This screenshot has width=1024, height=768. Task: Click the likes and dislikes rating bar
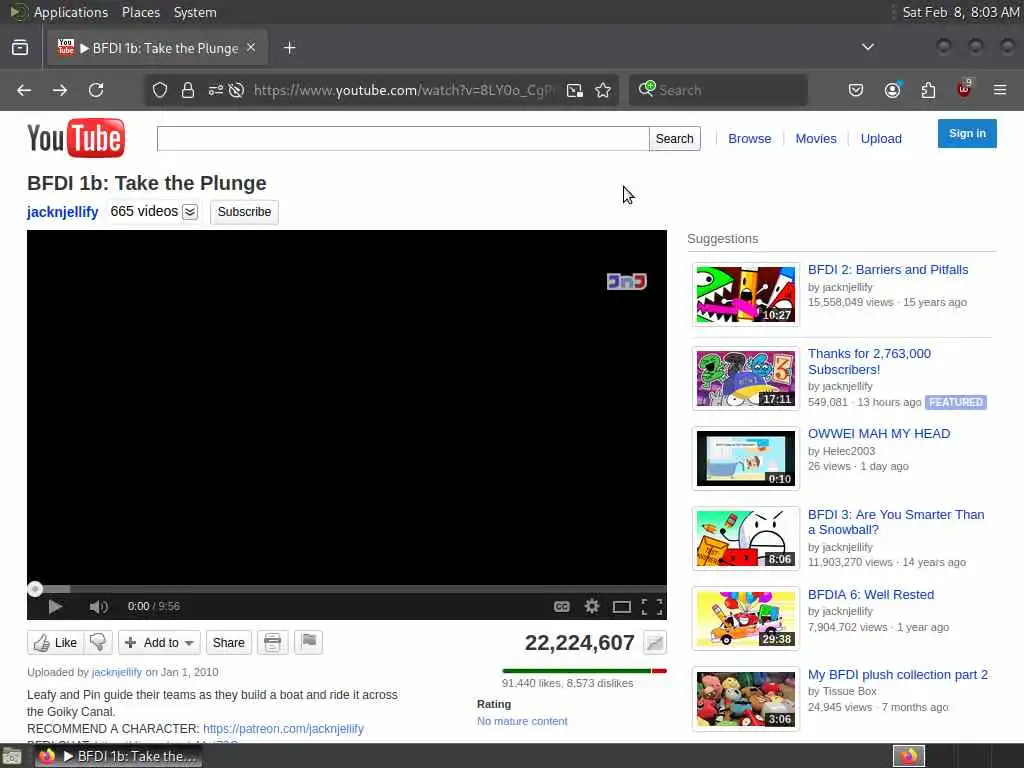[x=584, y=671]
